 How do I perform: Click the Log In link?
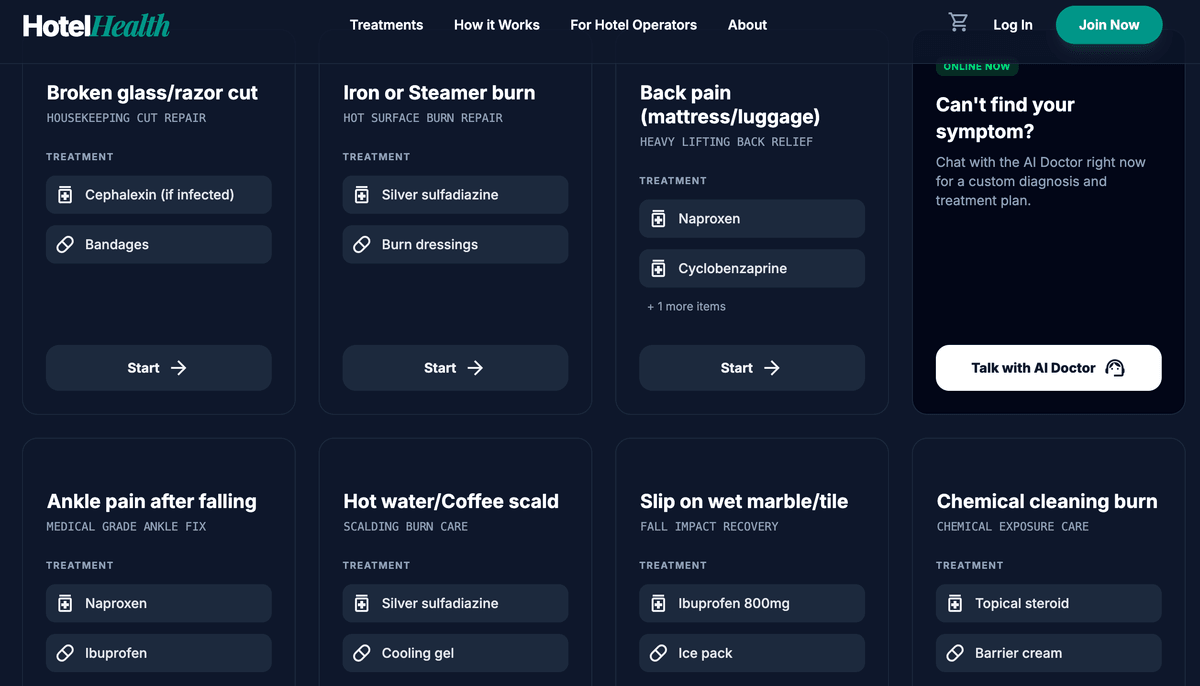click(x=1012, y=25)
